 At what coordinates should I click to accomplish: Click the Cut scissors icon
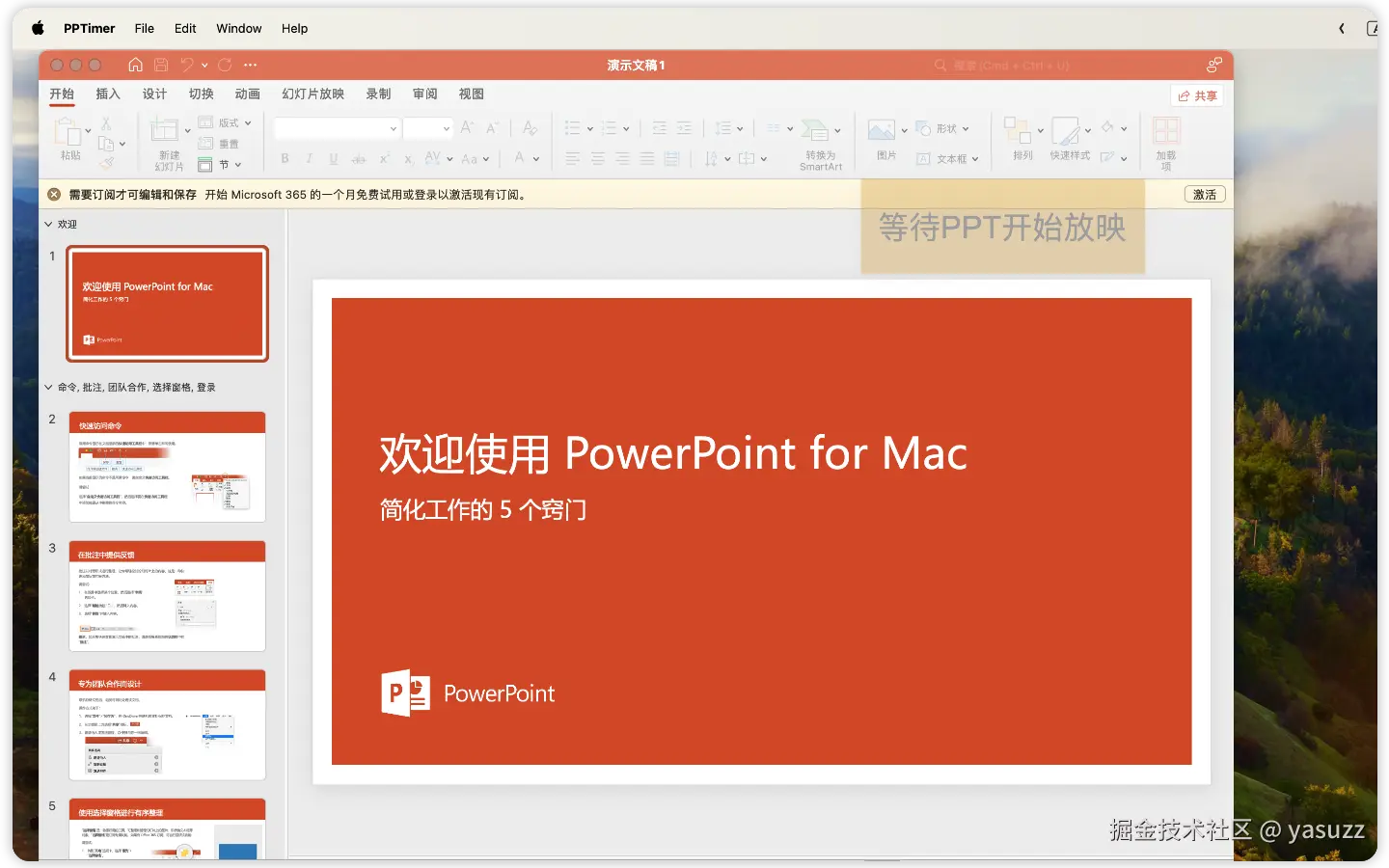106,123
